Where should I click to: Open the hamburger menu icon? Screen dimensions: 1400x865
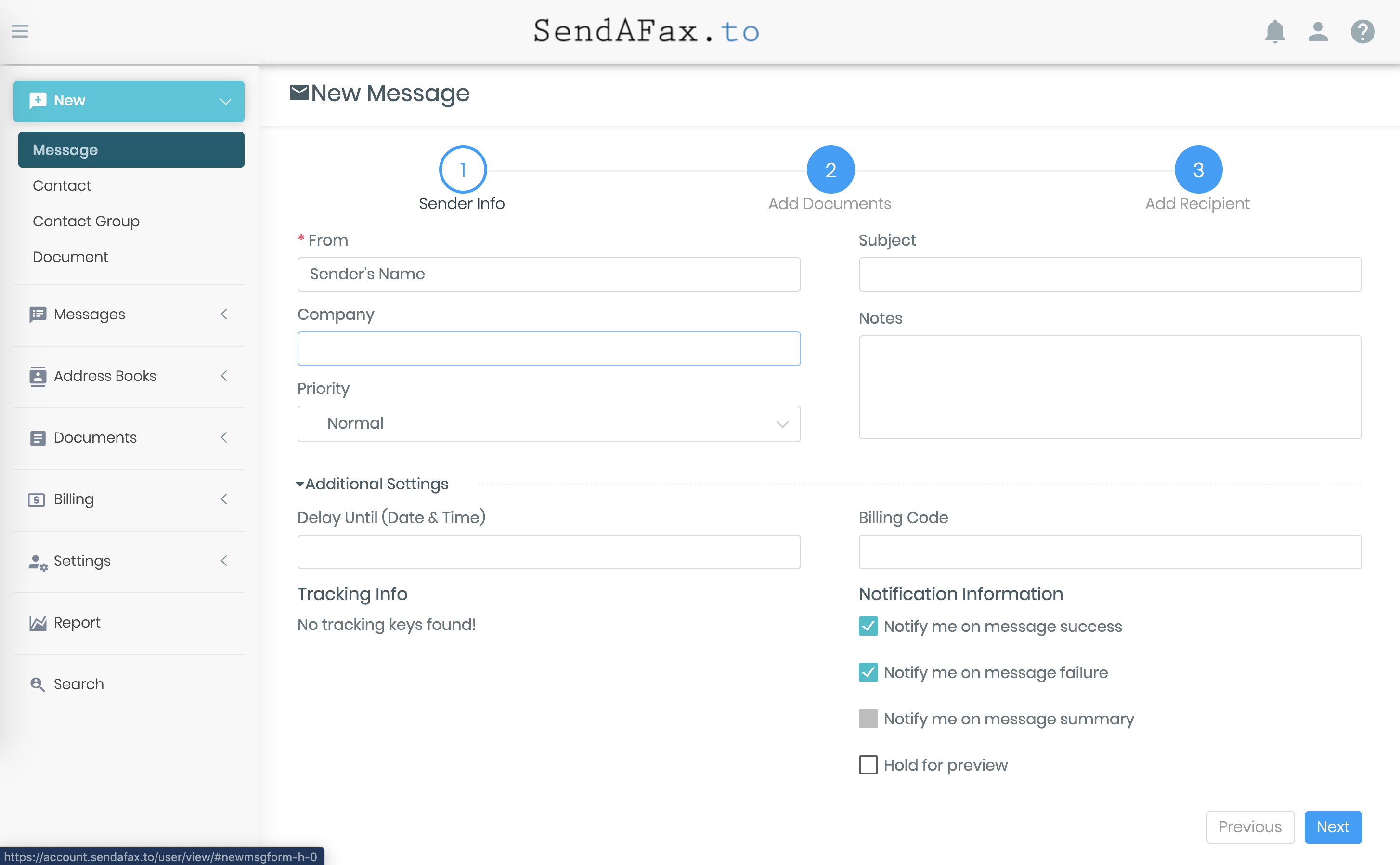19,31
